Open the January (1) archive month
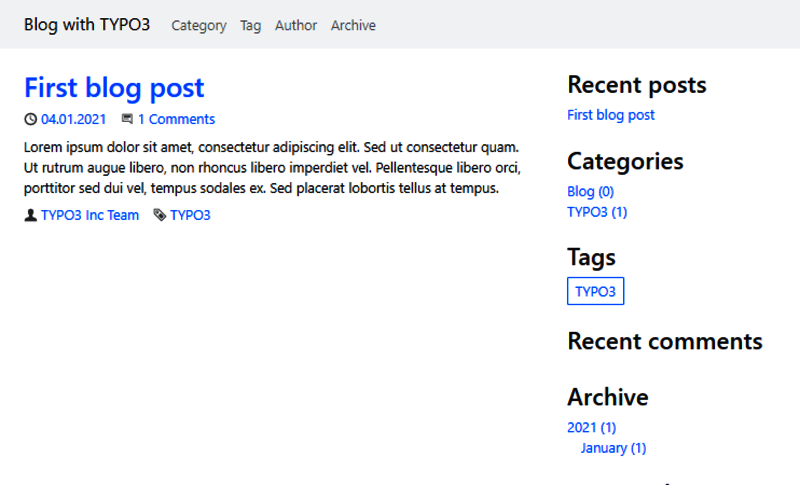The width and height of the screenshot is (800, 485). (613, 448)
